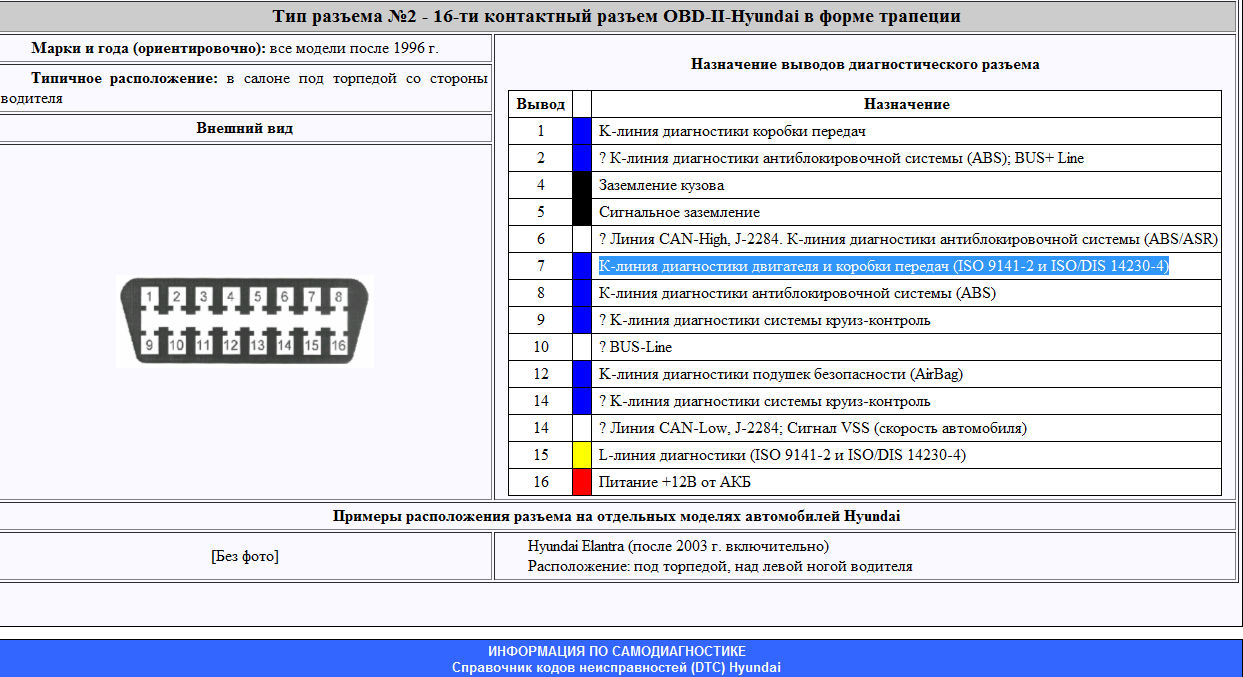Select the page title 'Тип разъема №2' heading
This screenshot has width=1243, height=677.
(x=616, y=16)
